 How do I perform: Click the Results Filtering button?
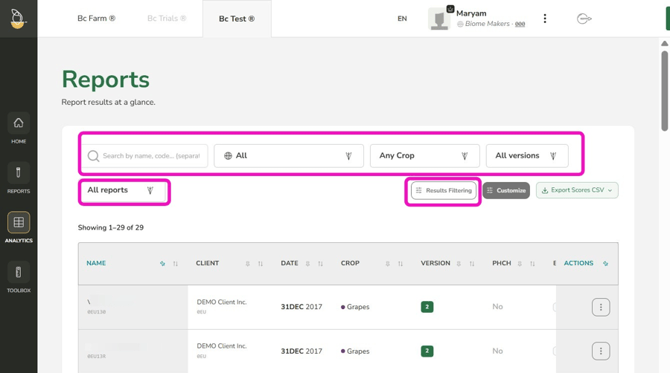click(x=444, y=191)
